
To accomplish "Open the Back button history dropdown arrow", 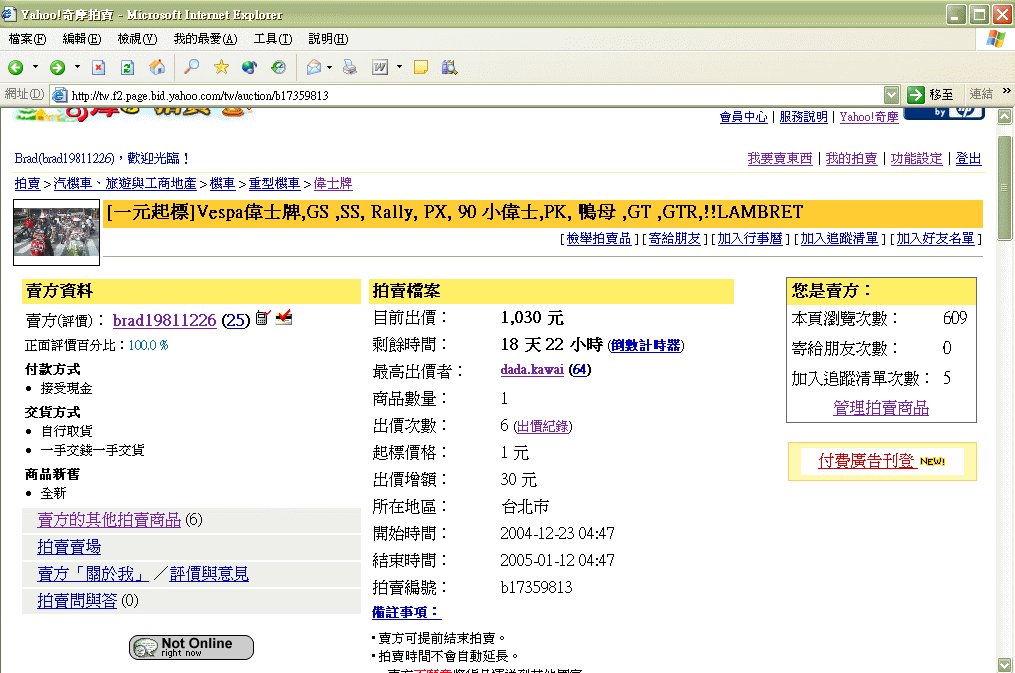I will tap(35, 67).
